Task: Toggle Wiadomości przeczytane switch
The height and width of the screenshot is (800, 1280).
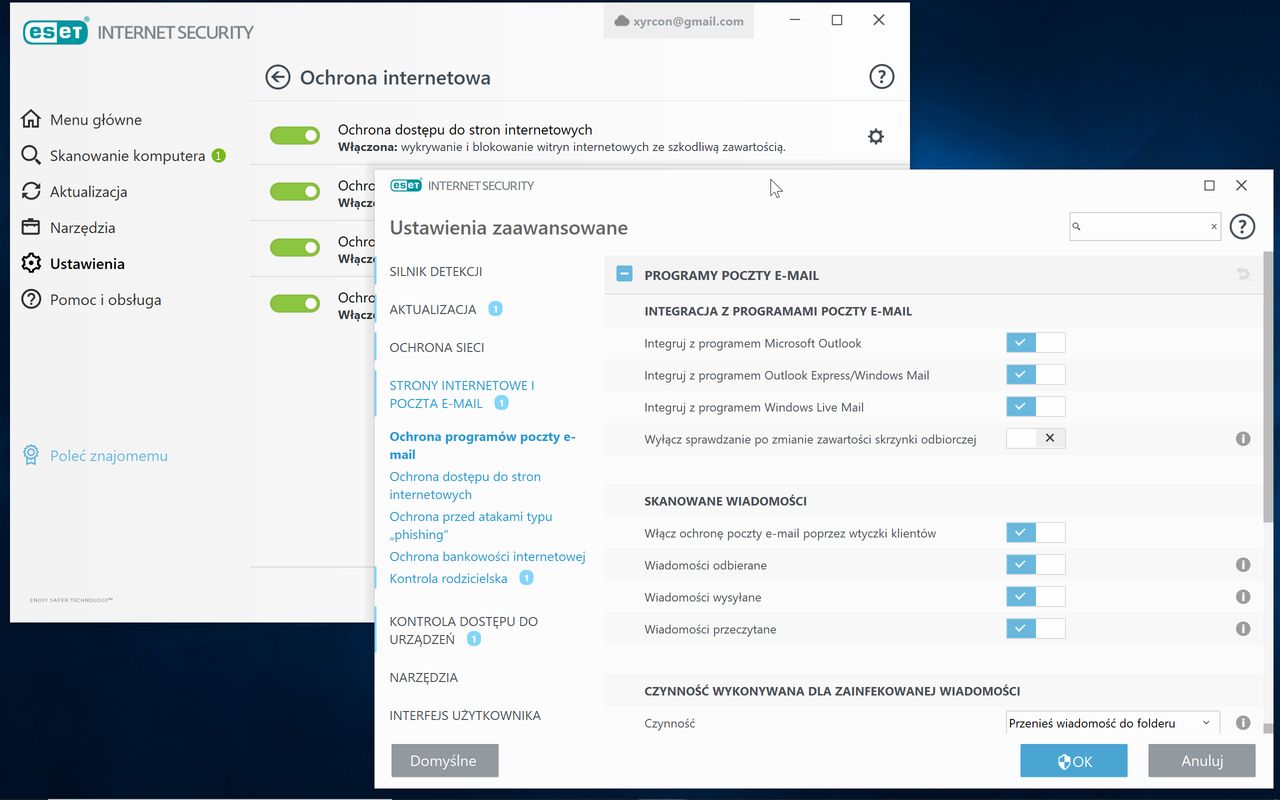Action: pyautogui.click(x=1035, y=629)
